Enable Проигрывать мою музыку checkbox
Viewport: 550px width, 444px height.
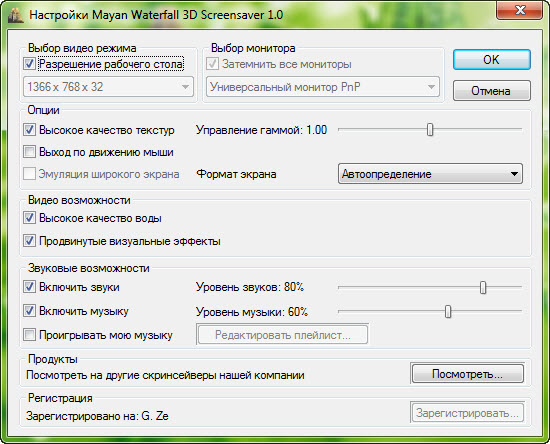(x=29, y=335)
